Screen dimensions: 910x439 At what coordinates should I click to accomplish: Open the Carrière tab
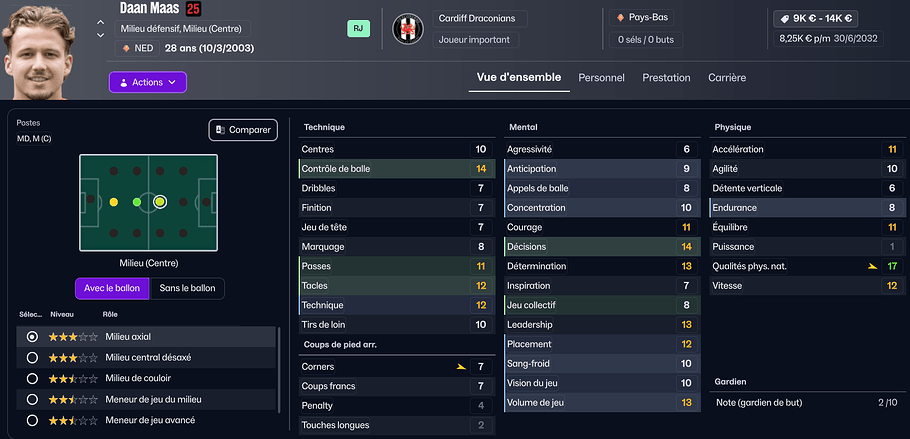click(x=726, y=78)
